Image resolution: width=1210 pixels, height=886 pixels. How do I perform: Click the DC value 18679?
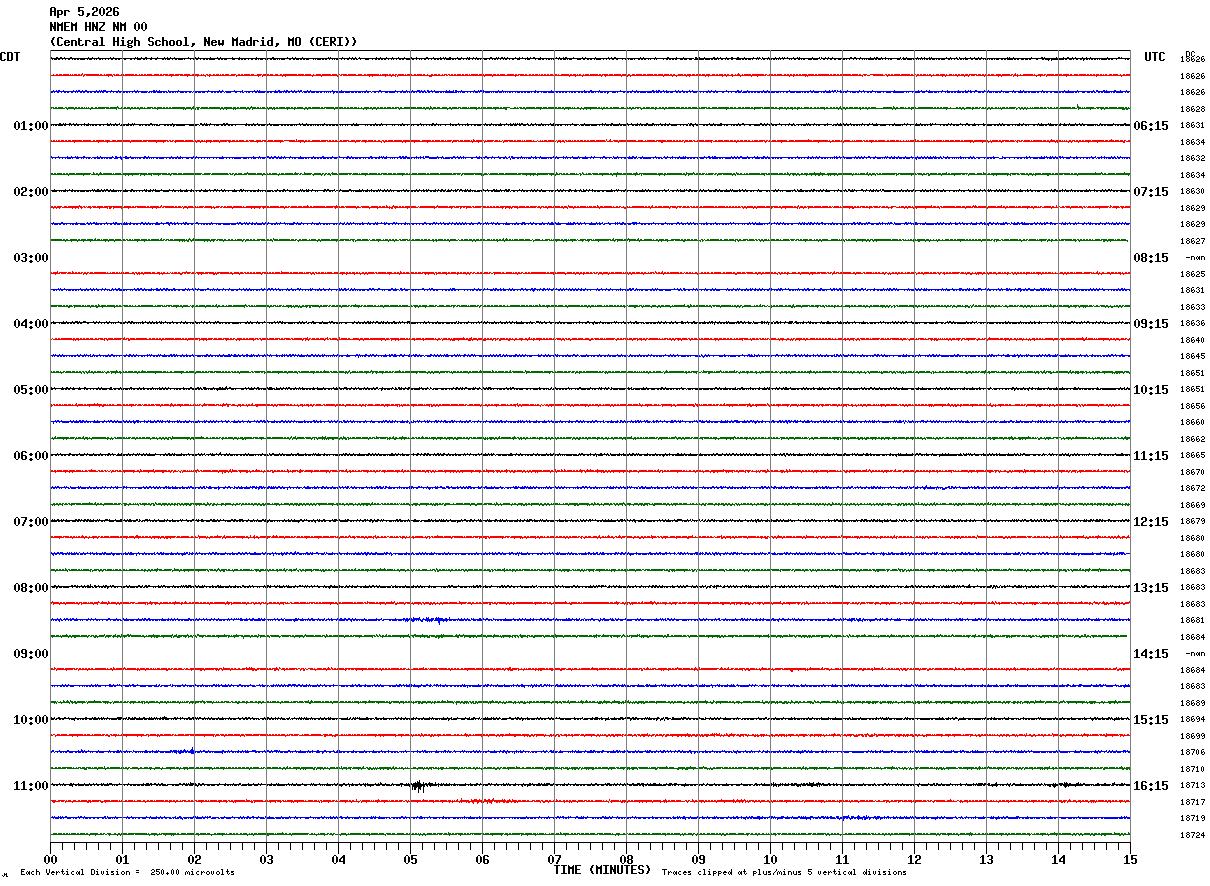(x=1193, y=522)
